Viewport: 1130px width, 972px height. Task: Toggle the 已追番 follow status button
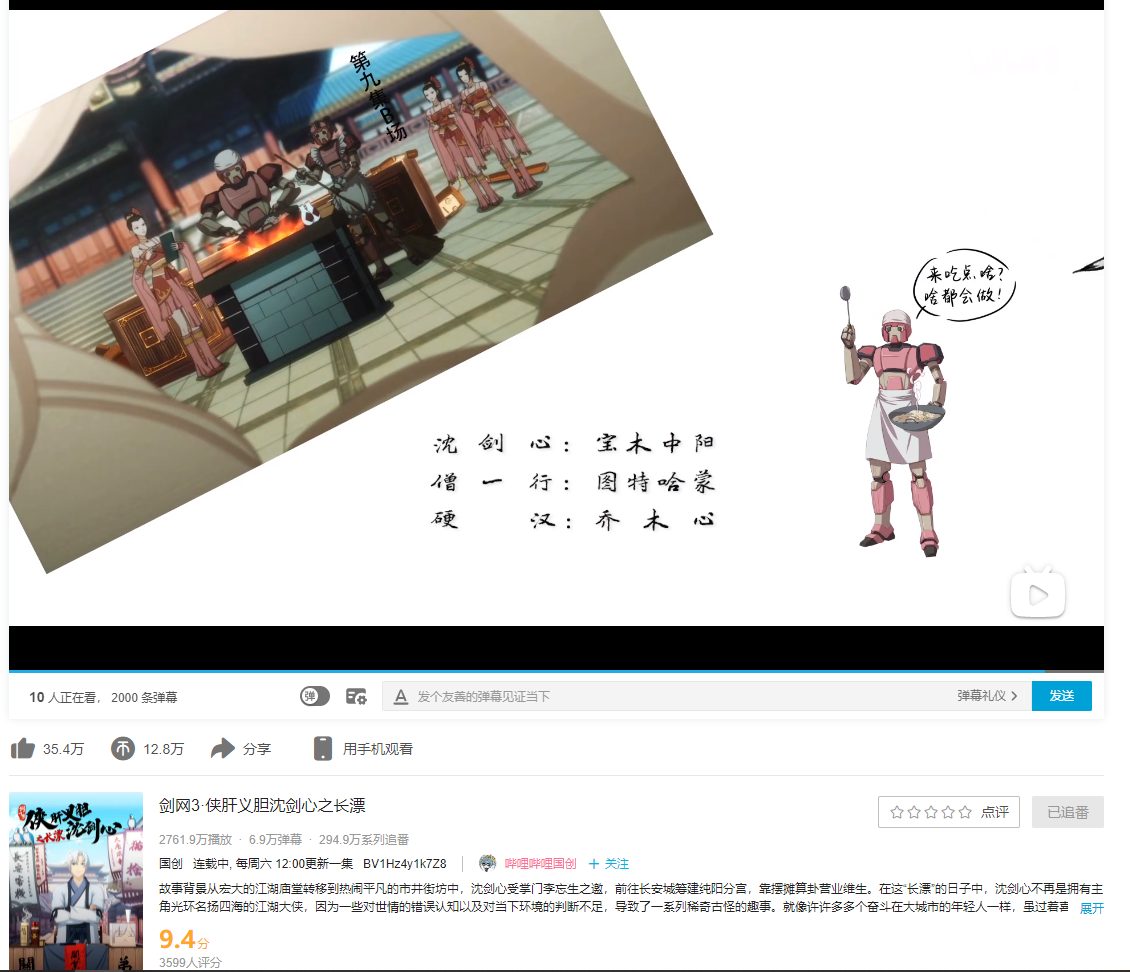[x=1067, y=812]
